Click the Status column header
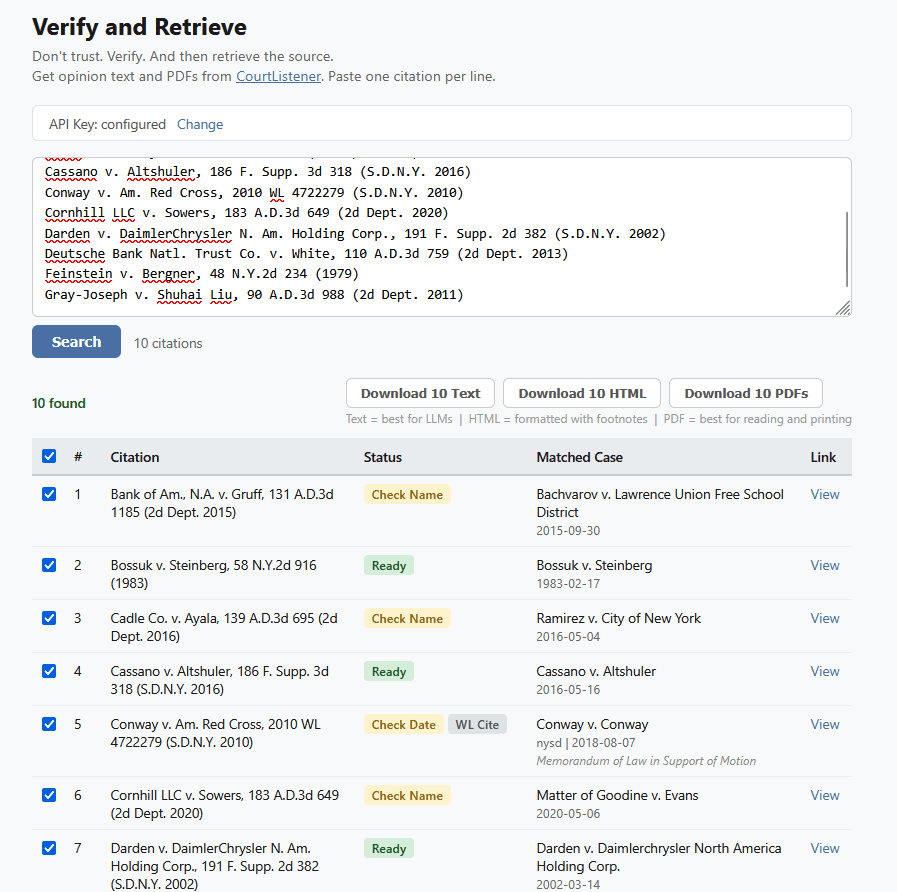This screenshot has height=892, width=897. (383, 457)
